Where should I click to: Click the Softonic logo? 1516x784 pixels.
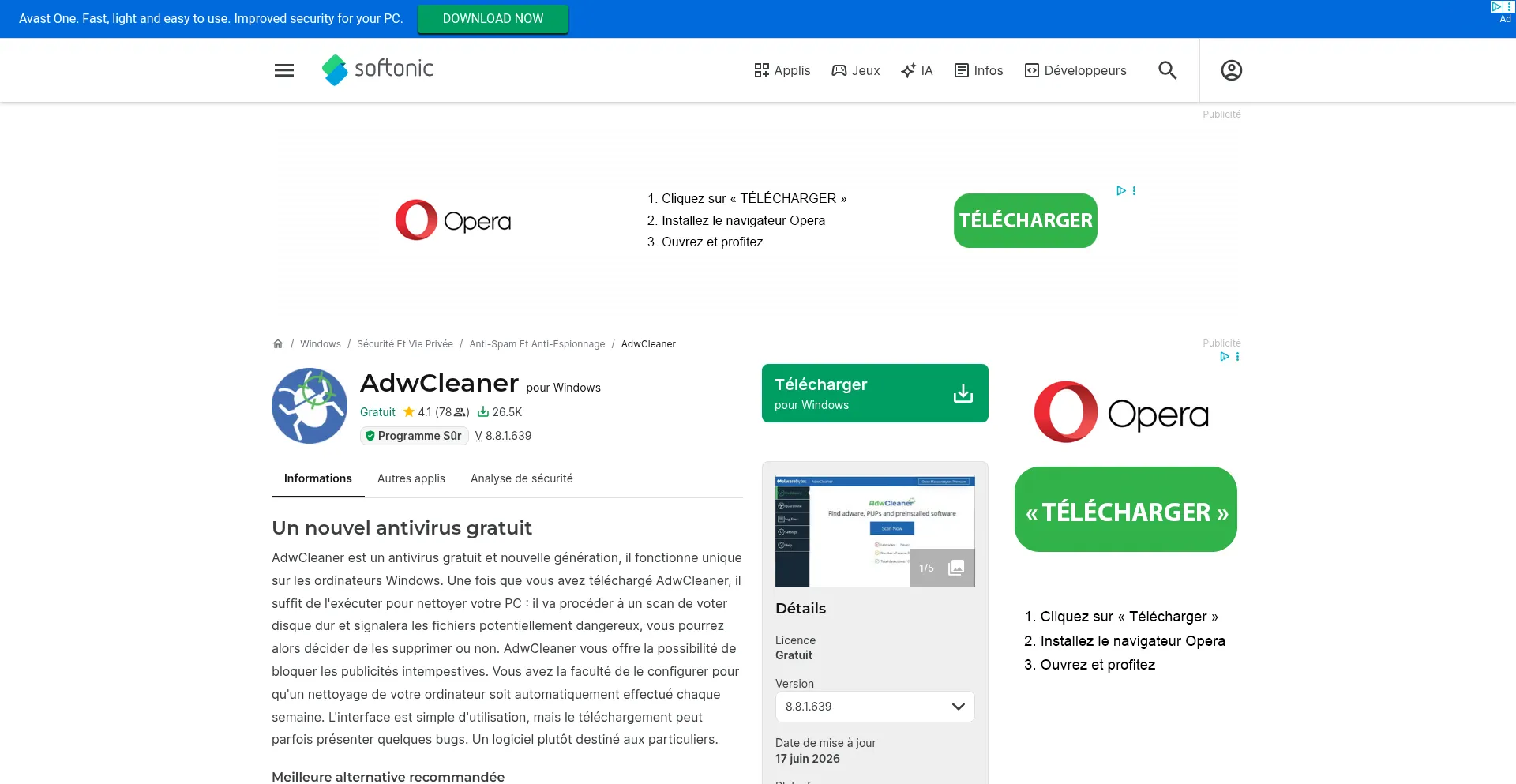click(377, 69)
